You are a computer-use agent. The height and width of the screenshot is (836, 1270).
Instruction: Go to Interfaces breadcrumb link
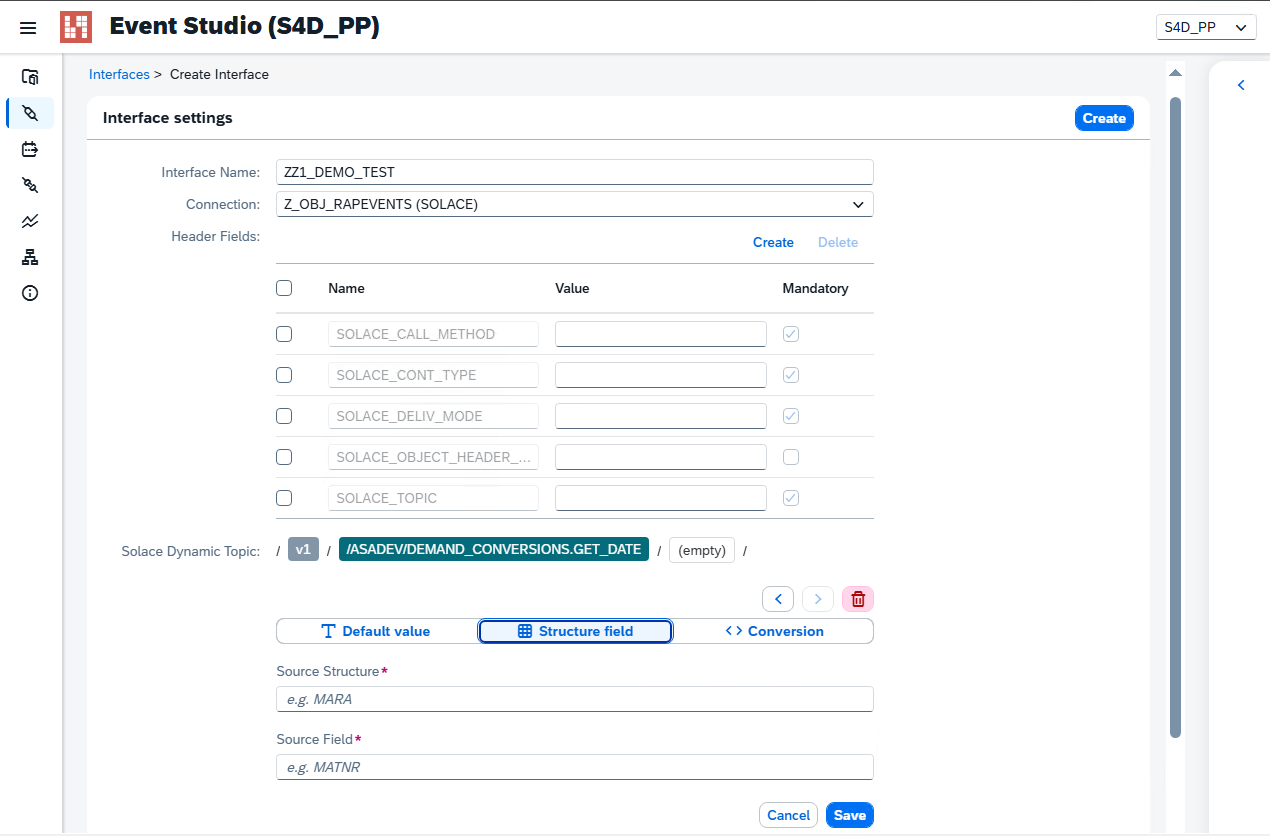(119, 74)
